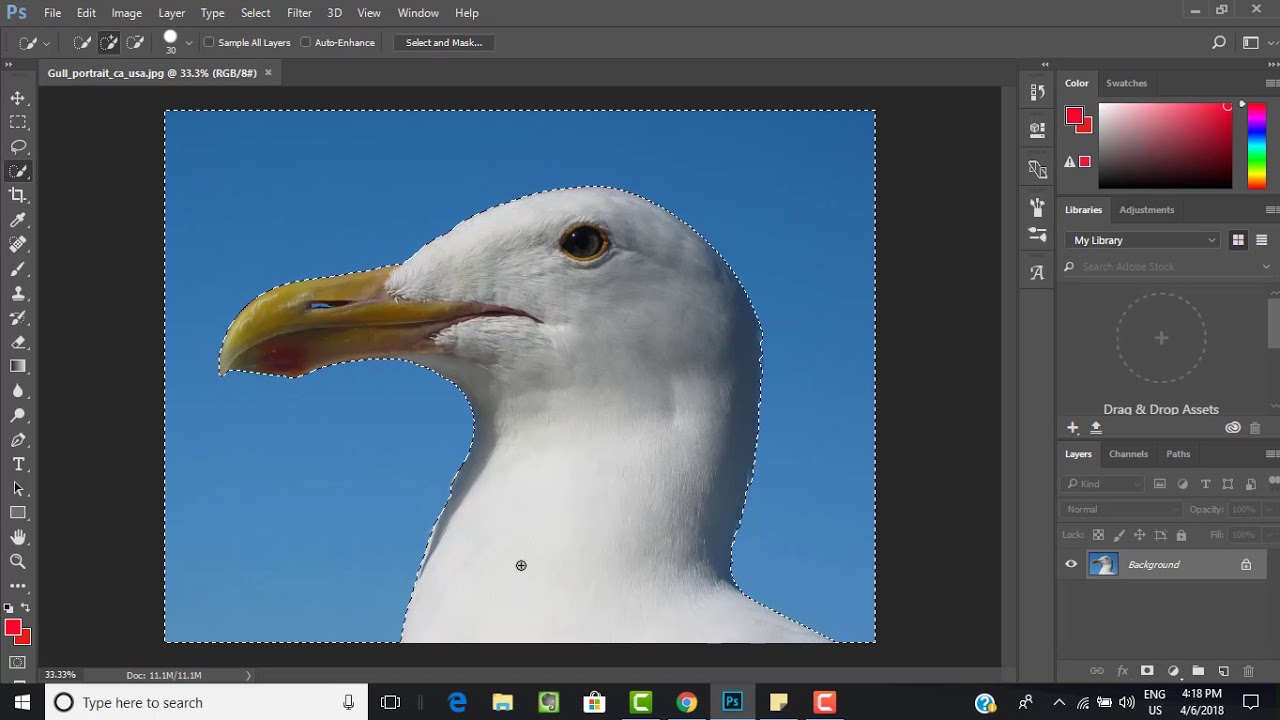The width and height of the screenshot is (1280, 720).
Task: Select the Pen tool
Action: point(18,440)
